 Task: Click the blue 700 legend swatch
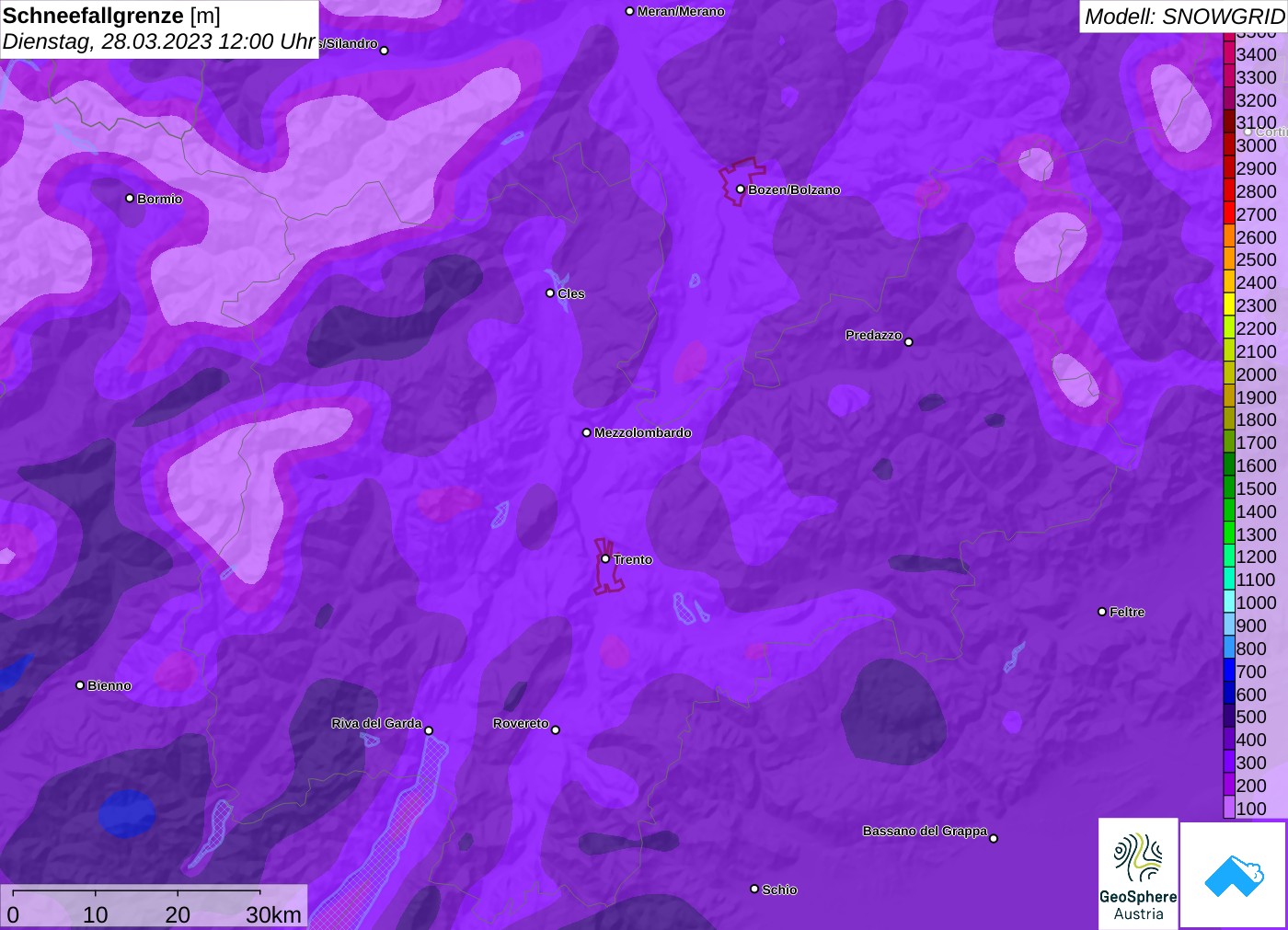[1229, 672]
